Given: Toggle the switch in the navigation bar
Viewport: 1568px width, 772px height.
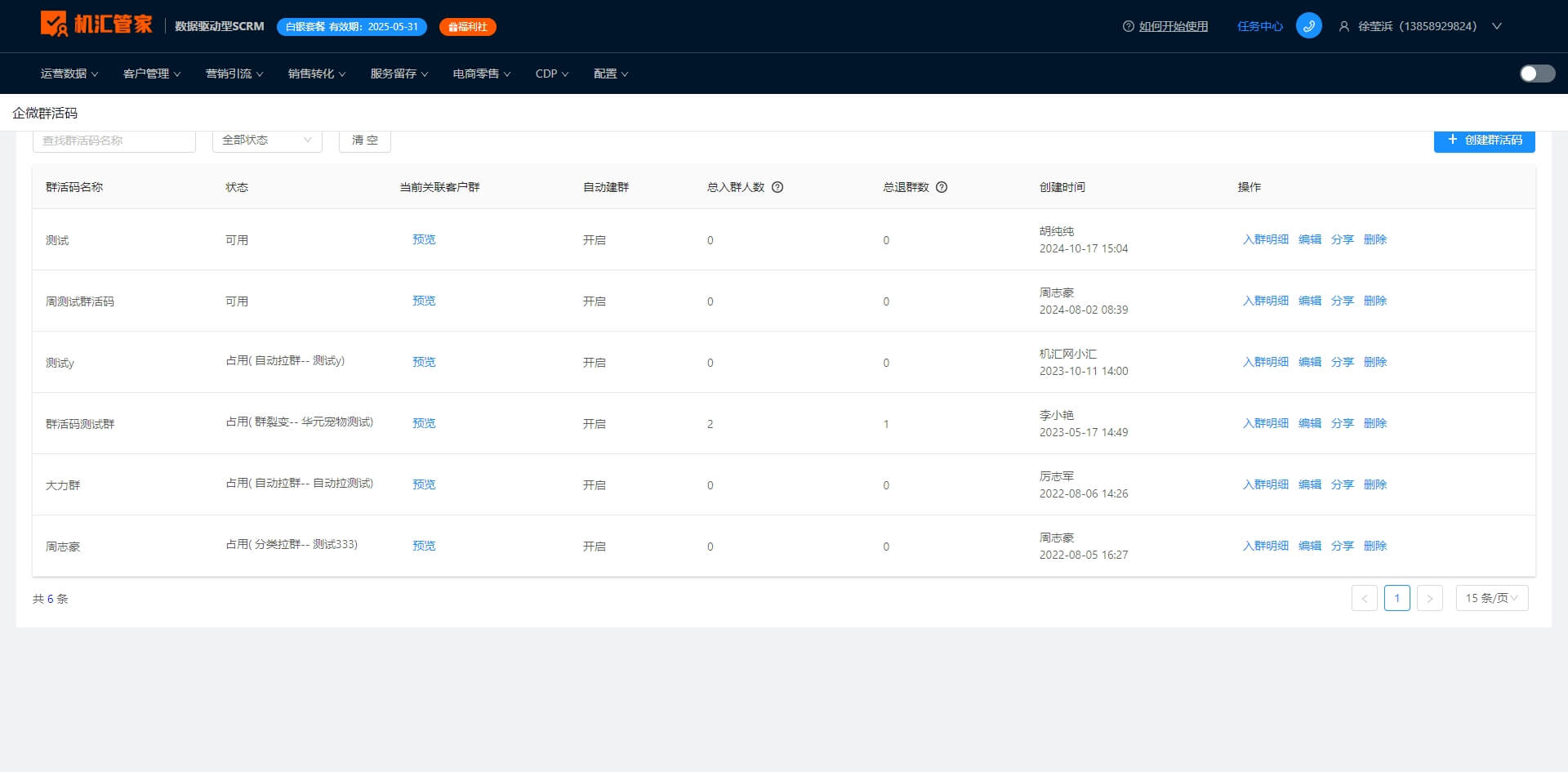Looking at the screenshot, I should tap(1537, 74).
